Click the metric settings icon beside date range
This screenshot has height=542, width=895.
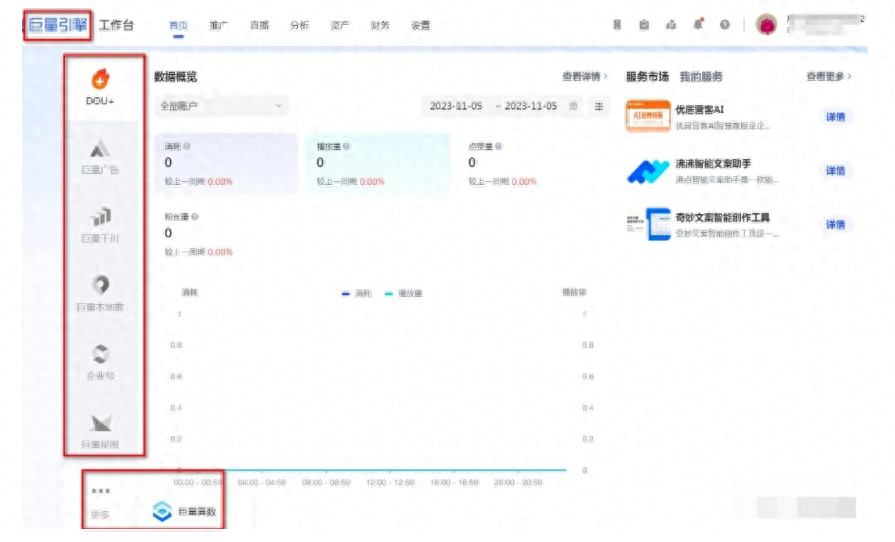point(599,106)
